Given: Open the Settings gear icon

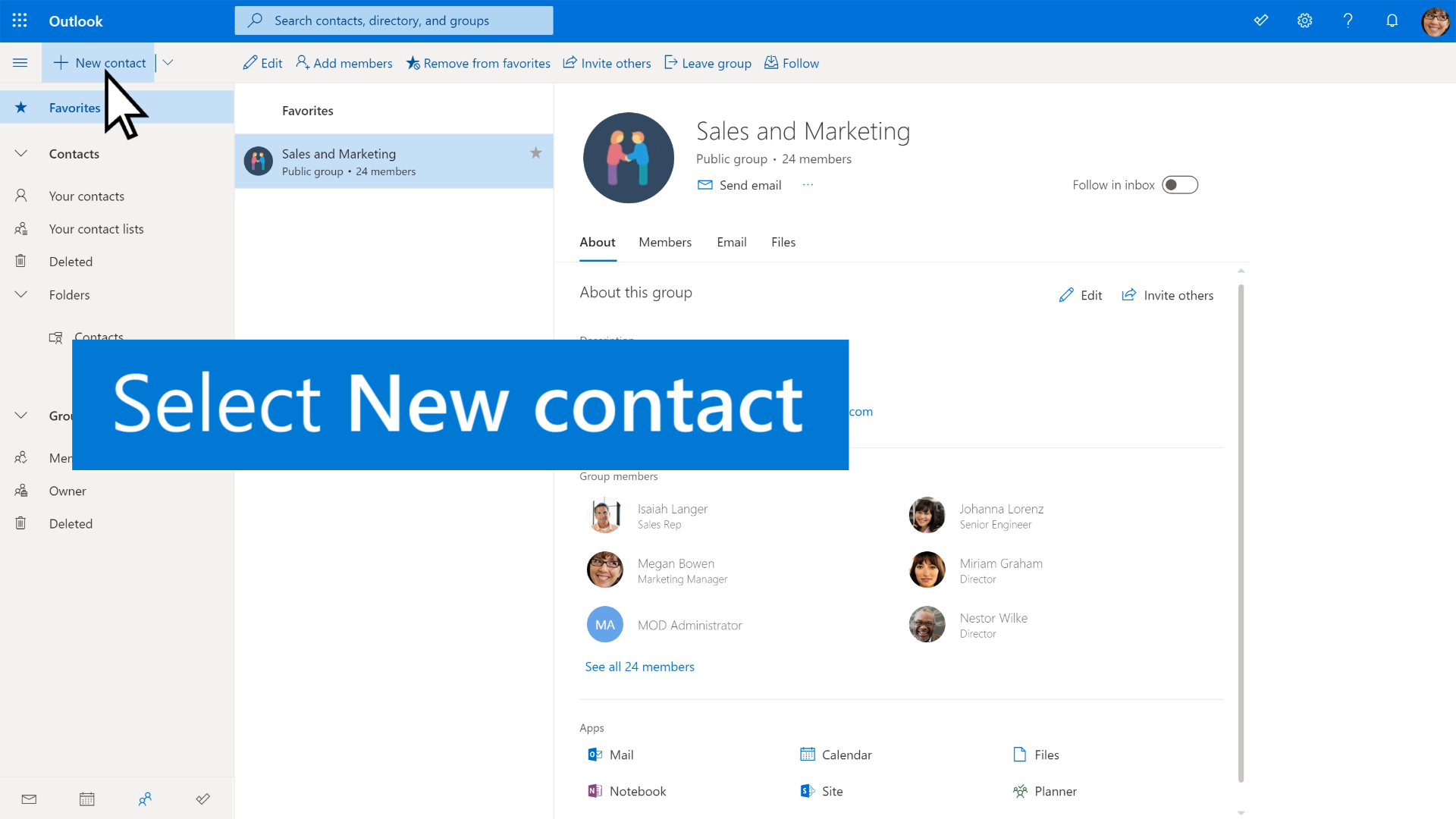Looking at the screenshot, I should [1304, 20].
